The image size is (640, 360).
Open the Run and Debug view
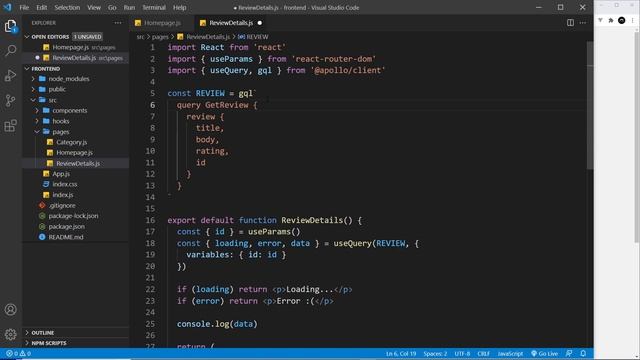tap(11, 76)
